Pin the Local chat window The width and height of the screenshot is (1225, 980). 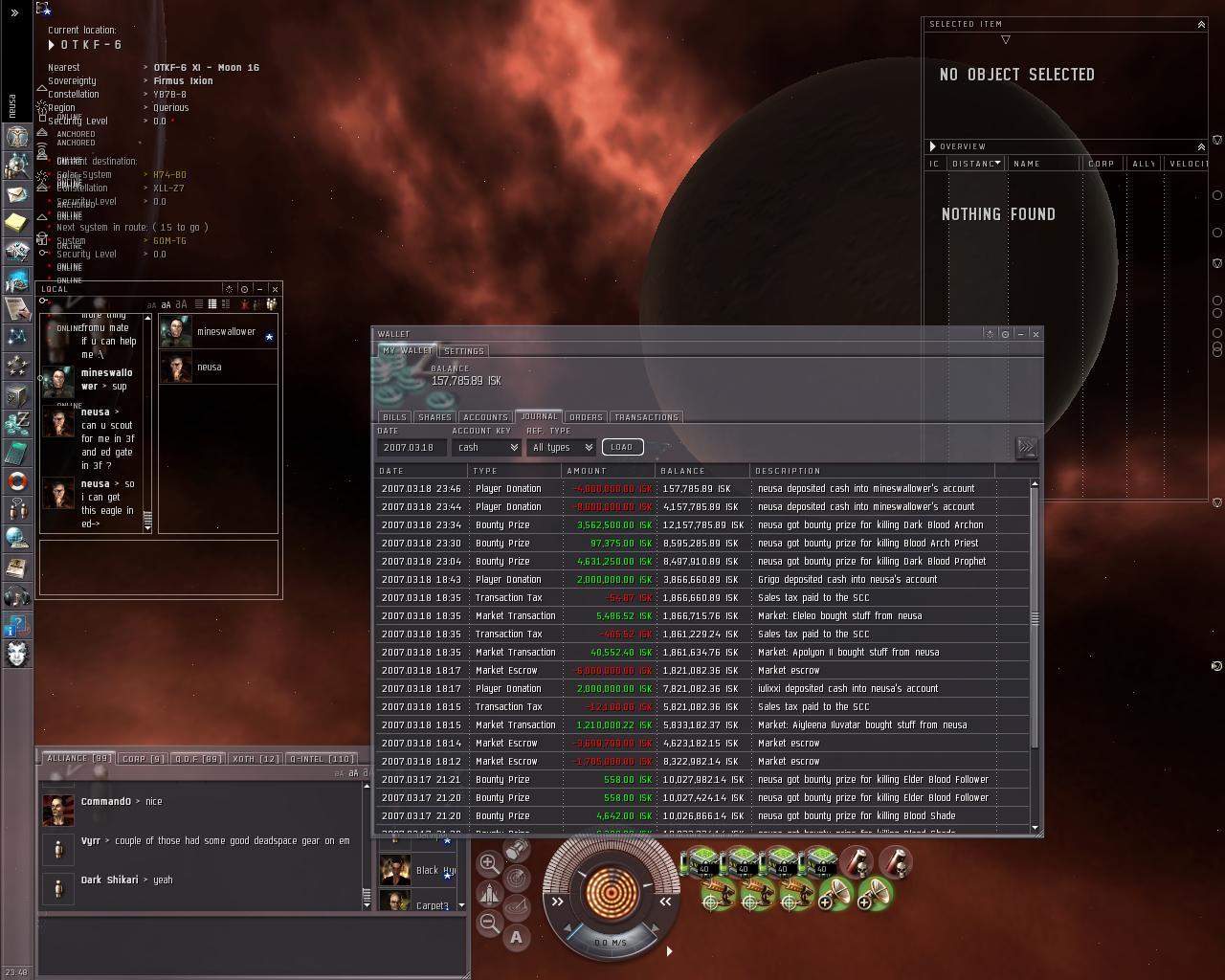[x=244, y=289]
